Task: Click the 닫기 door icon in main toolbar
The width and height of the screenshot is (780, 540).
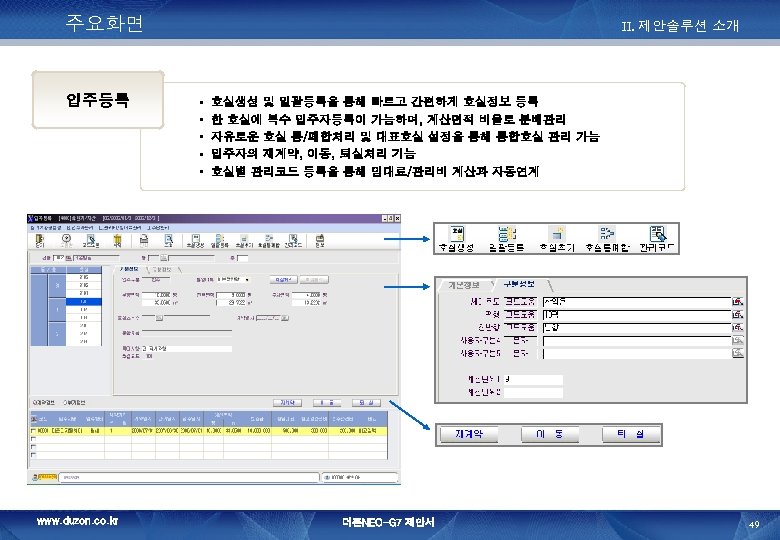Action: 39,240
